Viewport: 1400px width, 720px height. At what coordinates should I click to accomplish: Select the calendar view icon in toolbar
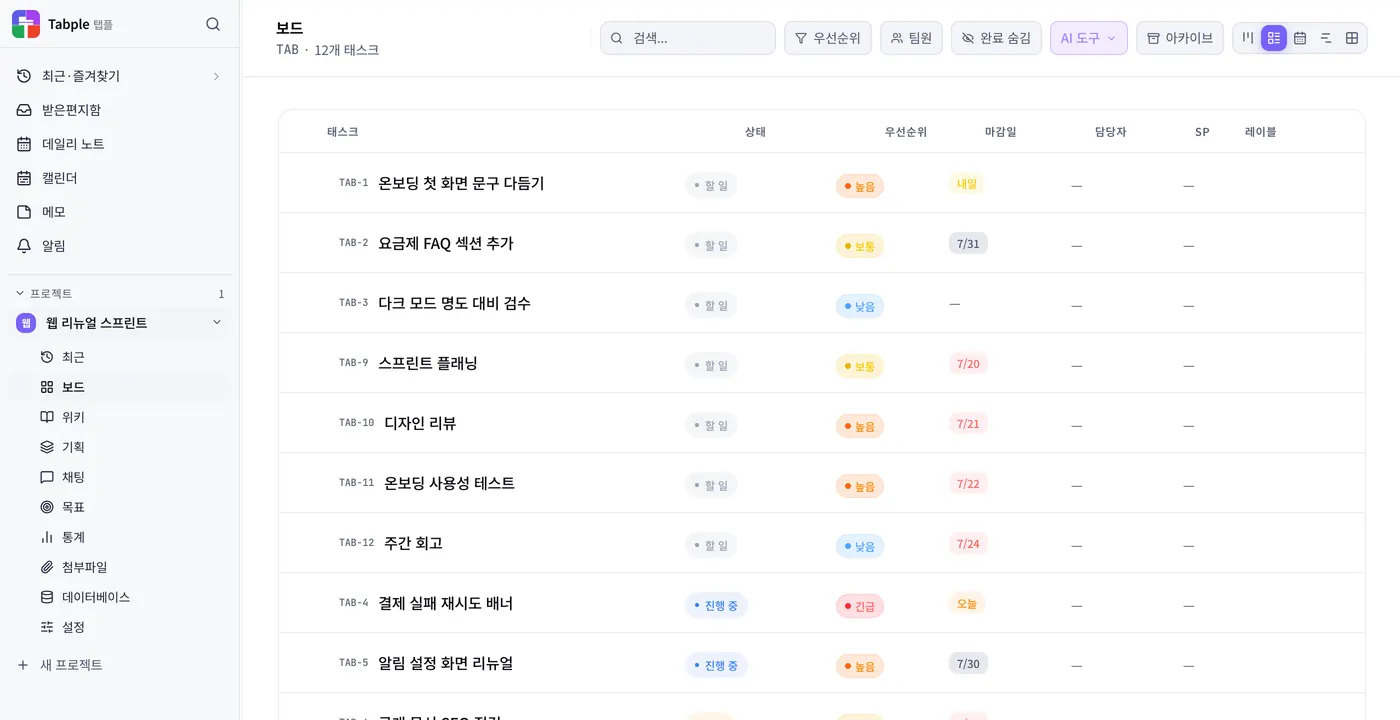[1300, 38]
